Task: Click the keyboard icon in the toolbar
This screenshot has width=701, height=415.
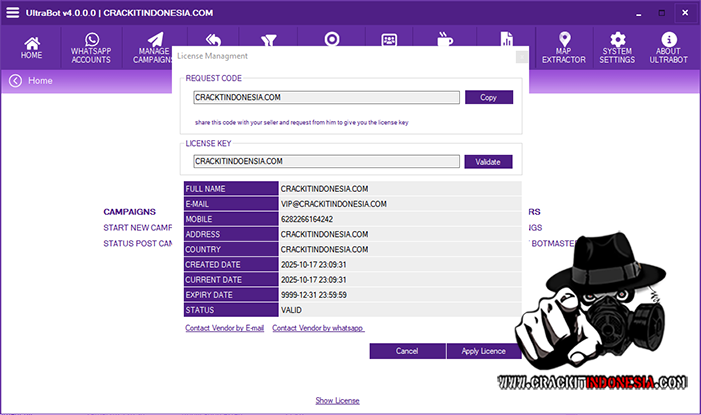Action: point(389,40)
